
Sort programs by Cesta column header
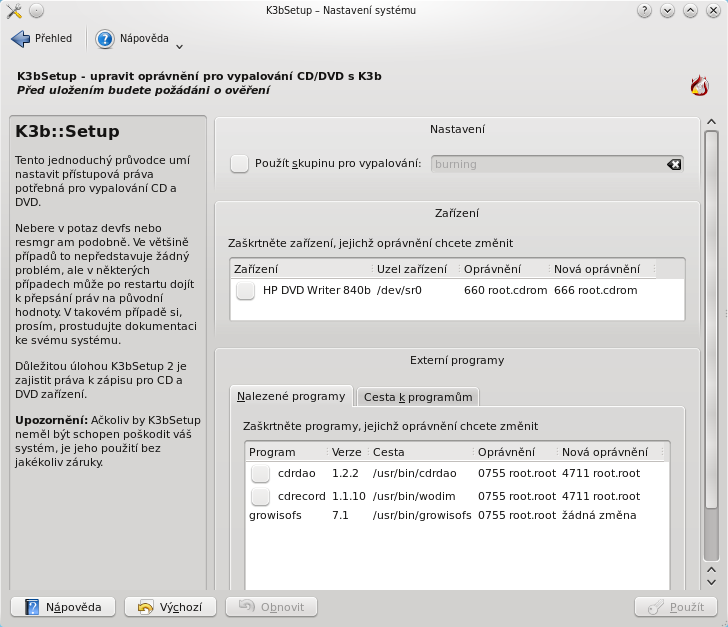[x=422, y=452]
